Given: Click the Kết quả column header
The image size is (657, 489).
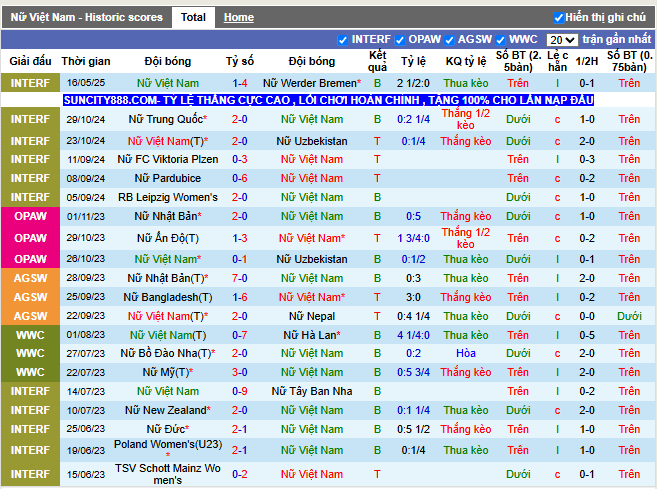Looking at the screenshot, I should (378, 61).
